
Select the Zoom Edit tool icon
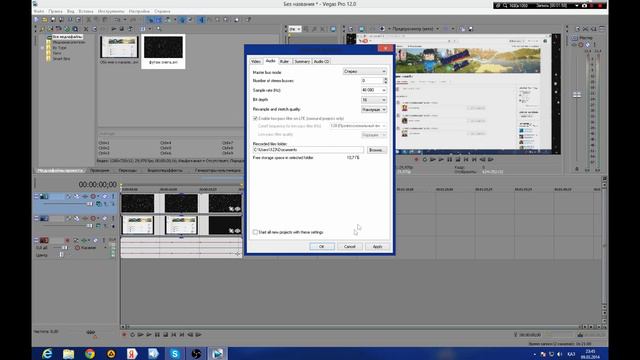226,20
